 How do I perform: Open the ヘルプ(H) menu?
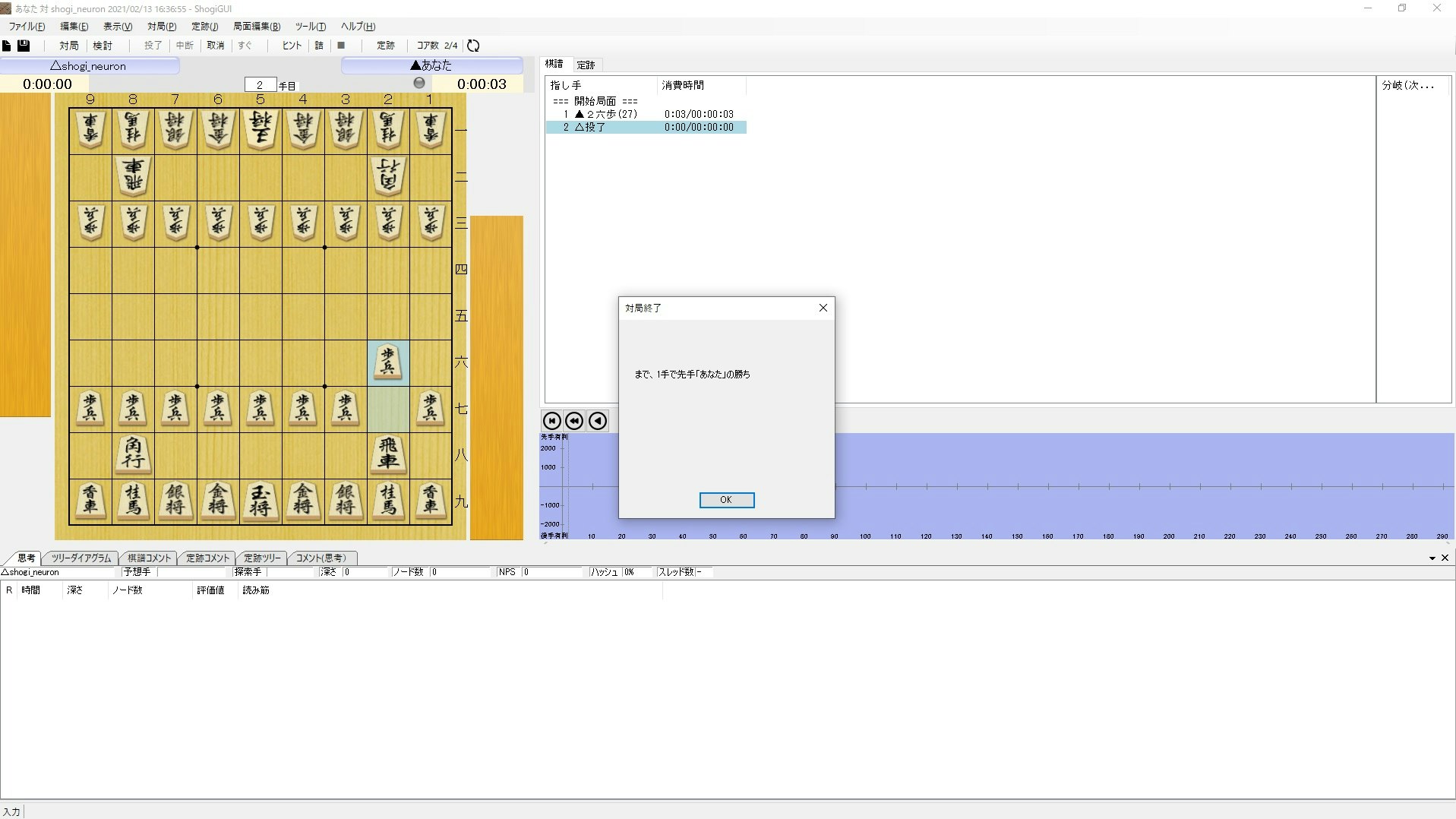(358, 27)
